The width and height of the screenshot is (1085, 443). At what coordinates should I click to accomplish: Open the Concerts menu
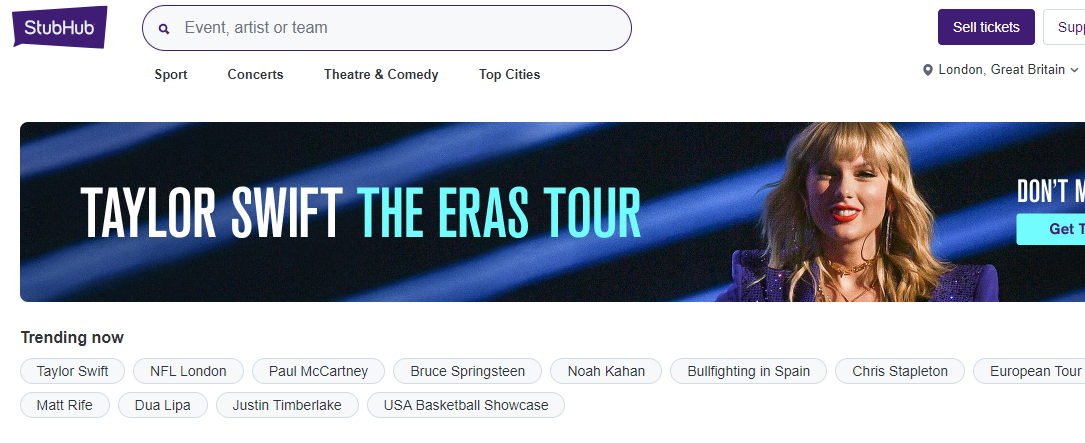[255, 74]
